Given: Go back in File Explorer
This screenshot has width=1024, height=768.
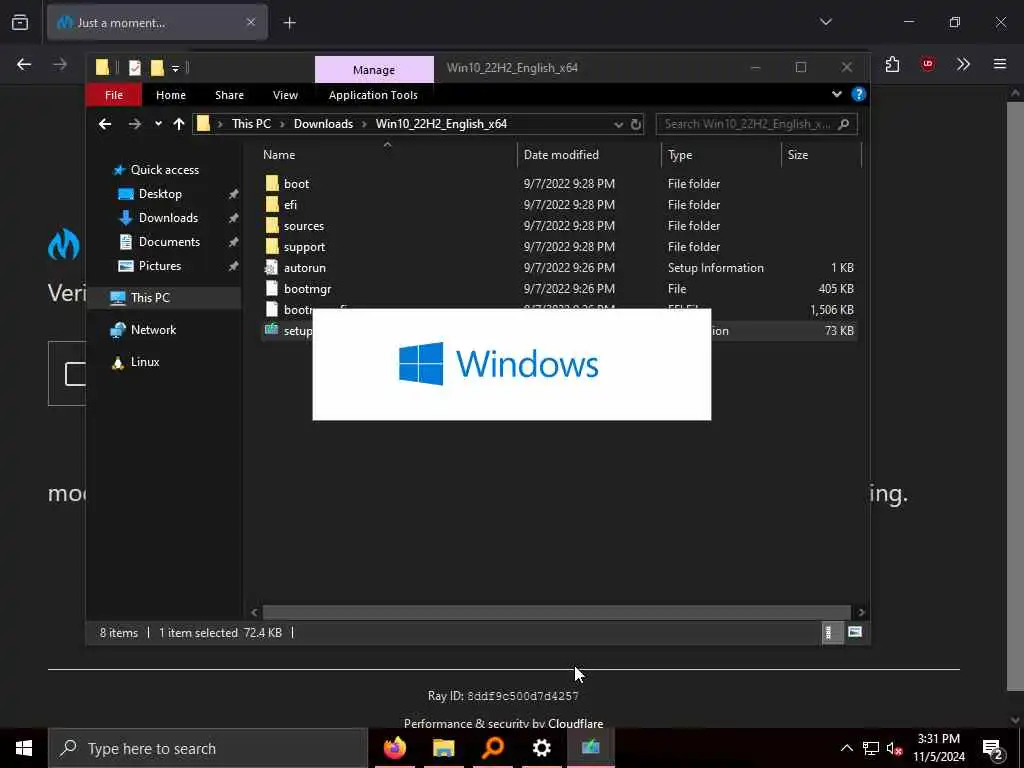Looking at the screenshot, I should [x=104, y=124].
